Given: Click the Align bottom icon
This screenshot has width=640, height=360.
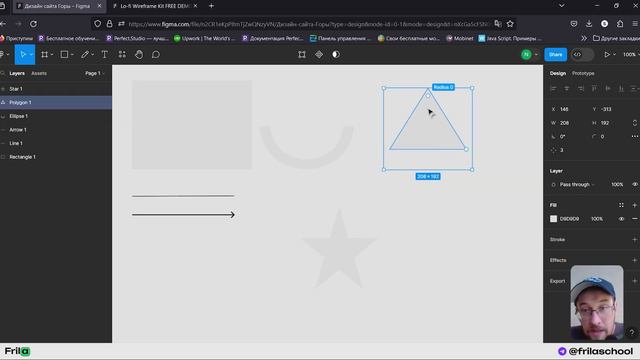Looking at the screenshot, I should click(621, 89).
